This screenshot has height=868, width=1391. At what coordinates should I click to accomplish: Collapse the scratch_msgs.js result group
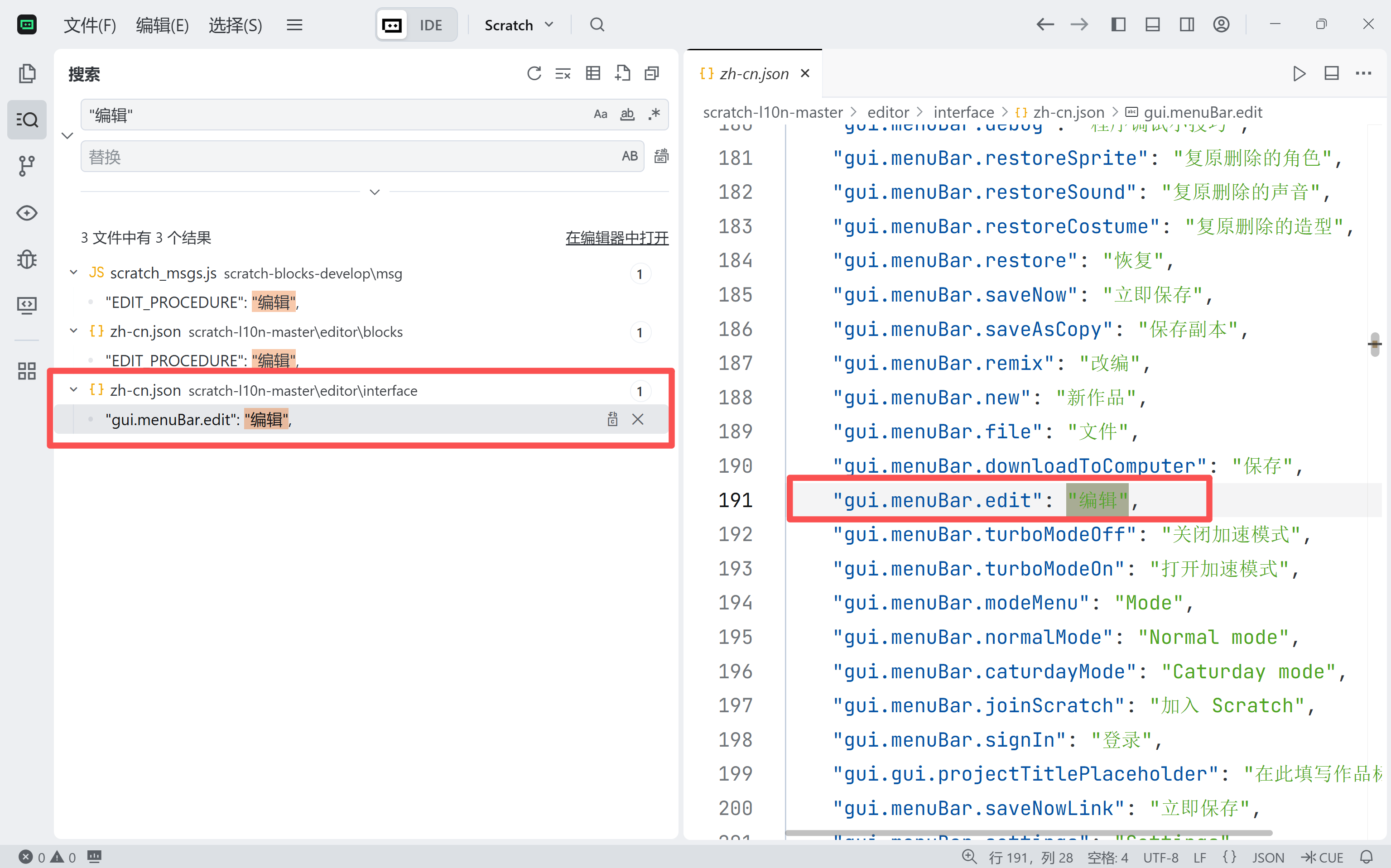tap(73, 273)
